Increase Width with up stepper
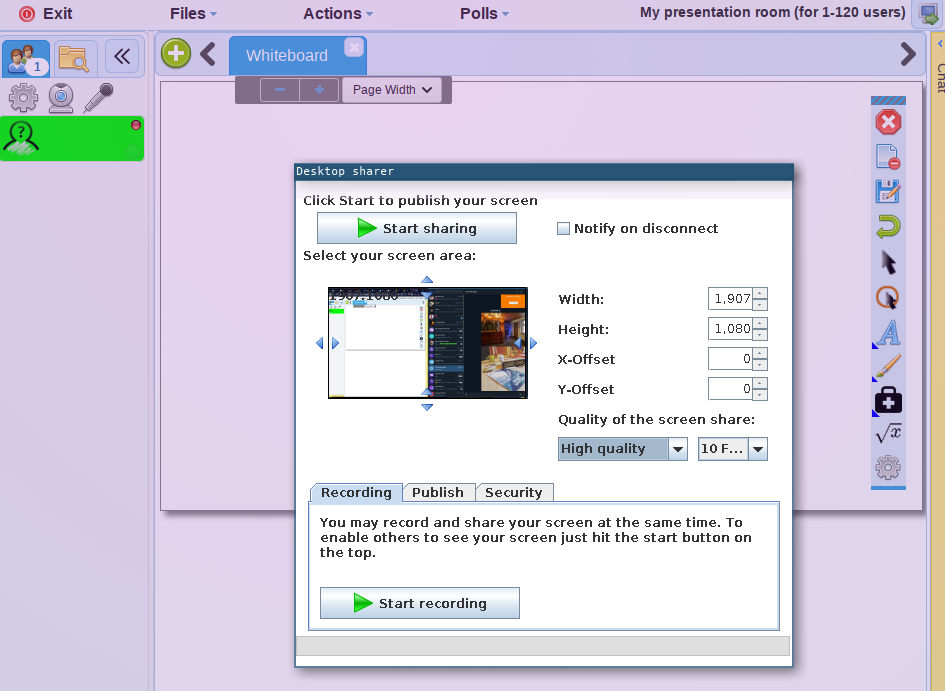Viewport: 945px width, 691px height. (x=760, y=293)
